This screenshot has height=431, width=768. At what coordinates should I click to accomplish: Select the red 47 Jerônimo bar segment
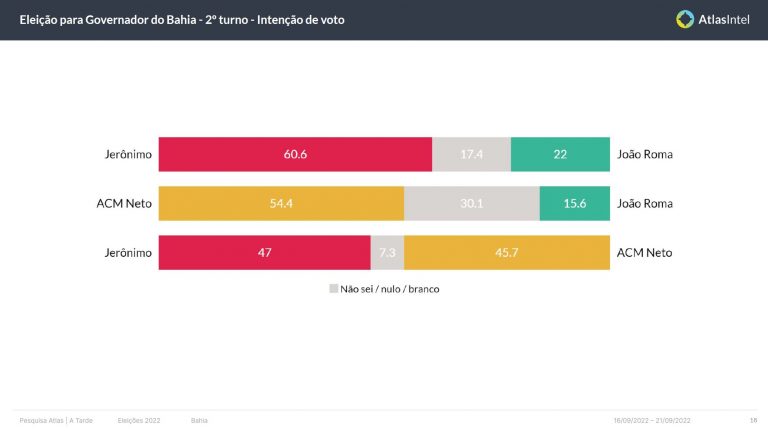tap(264, 253)
